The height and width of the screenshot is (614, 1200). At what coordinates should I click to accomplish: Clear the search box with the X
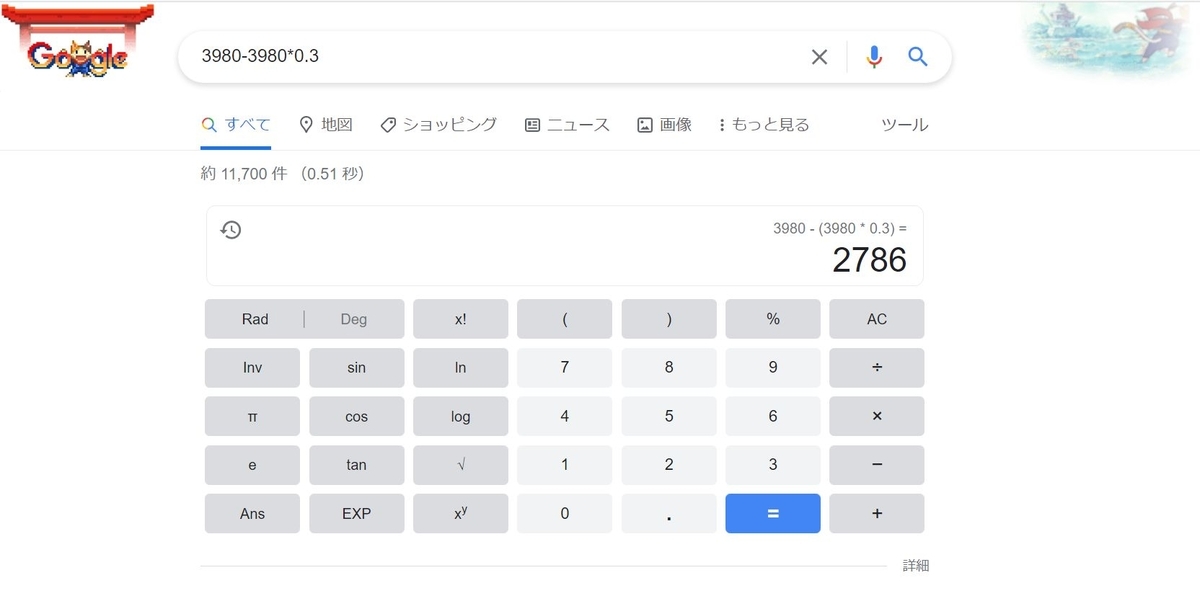(819, 57)
